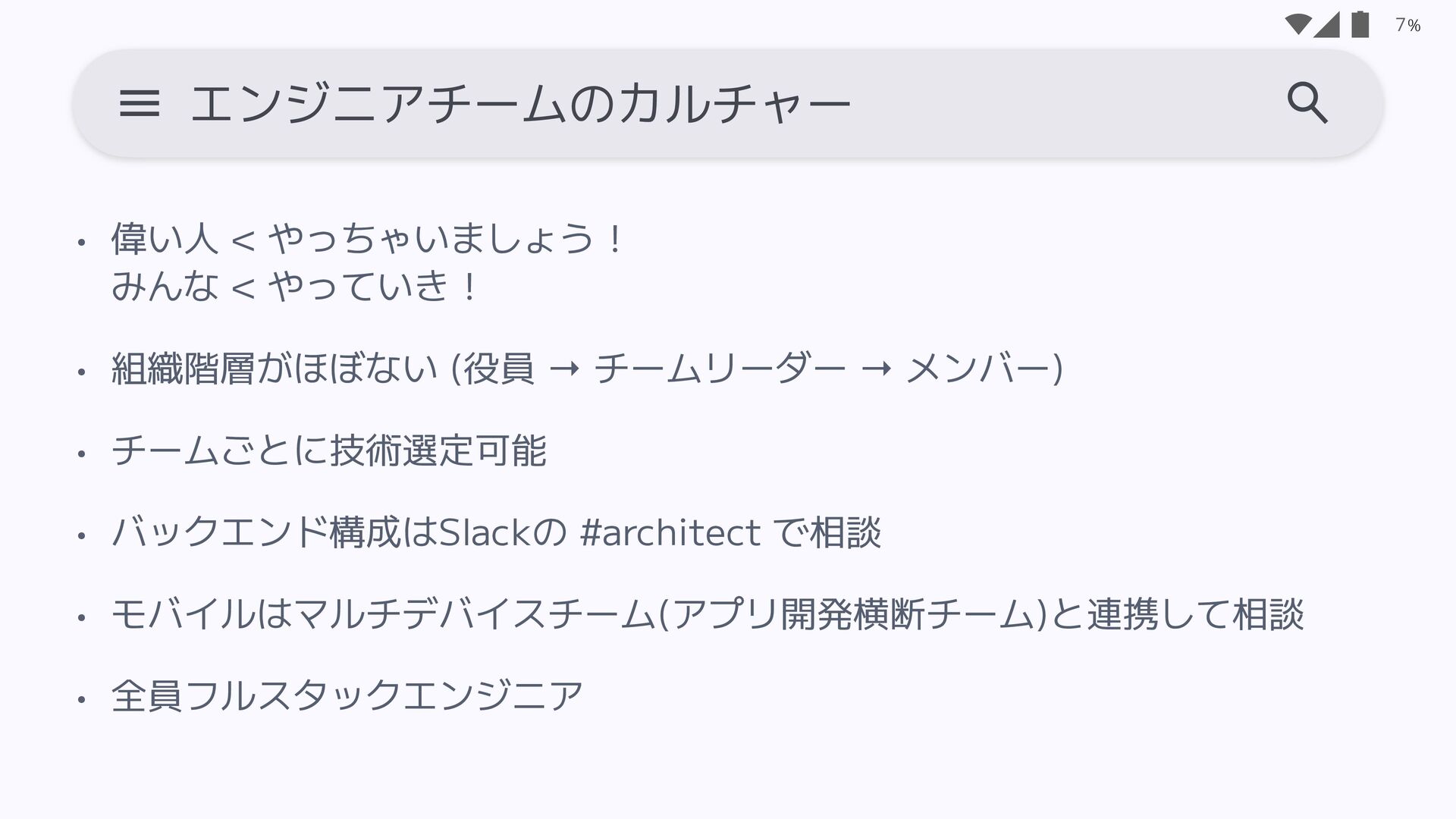The height and width of the screenshot is (819, 1456).
Task: Select the 偉い人 < やっちゃいましょう! line
Action: tap(367, 240)
